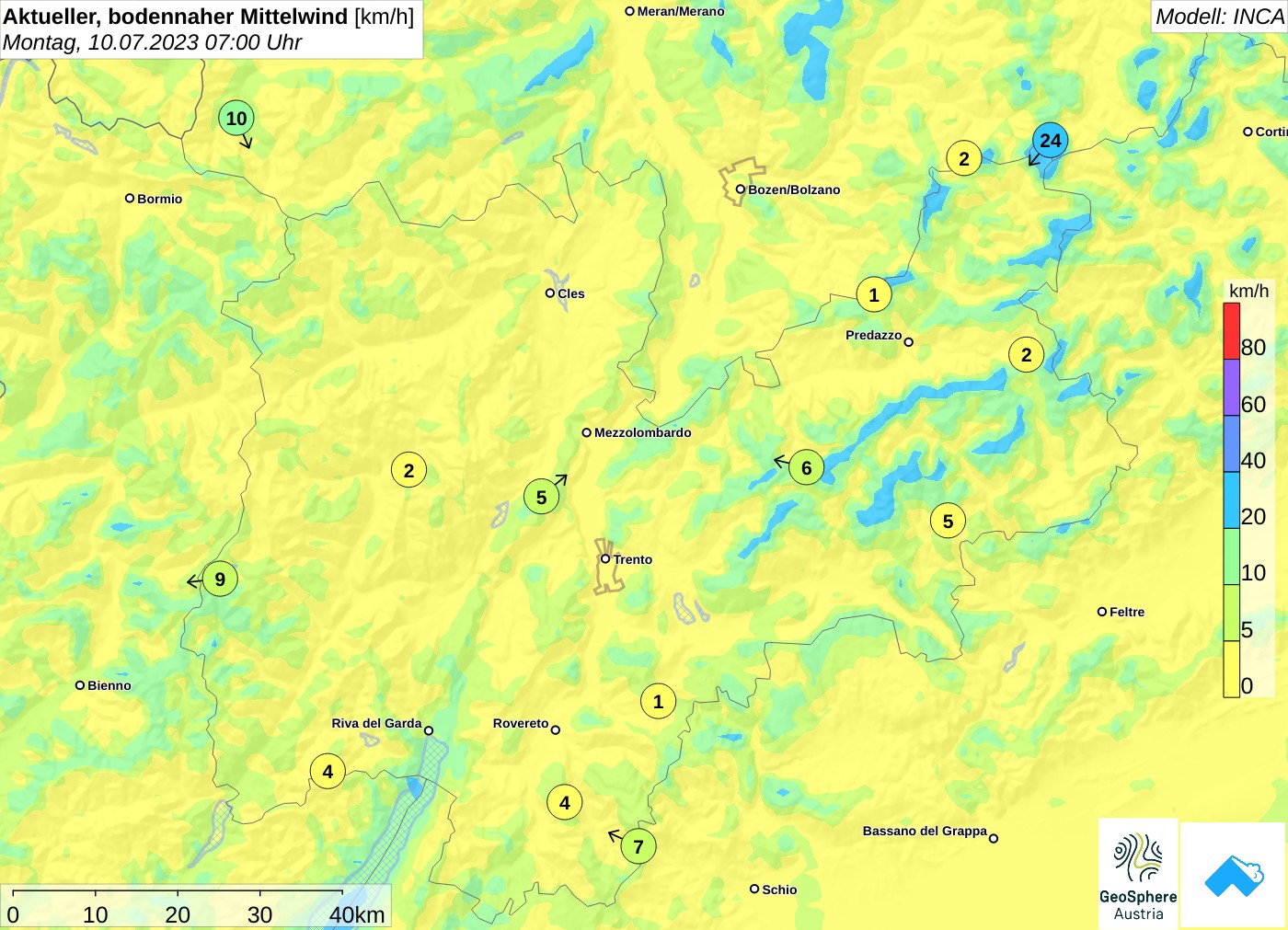Viewport: 1288px width, 930px height.
Task: Click the '40km' scale bar label
Action: click(357, 914)
